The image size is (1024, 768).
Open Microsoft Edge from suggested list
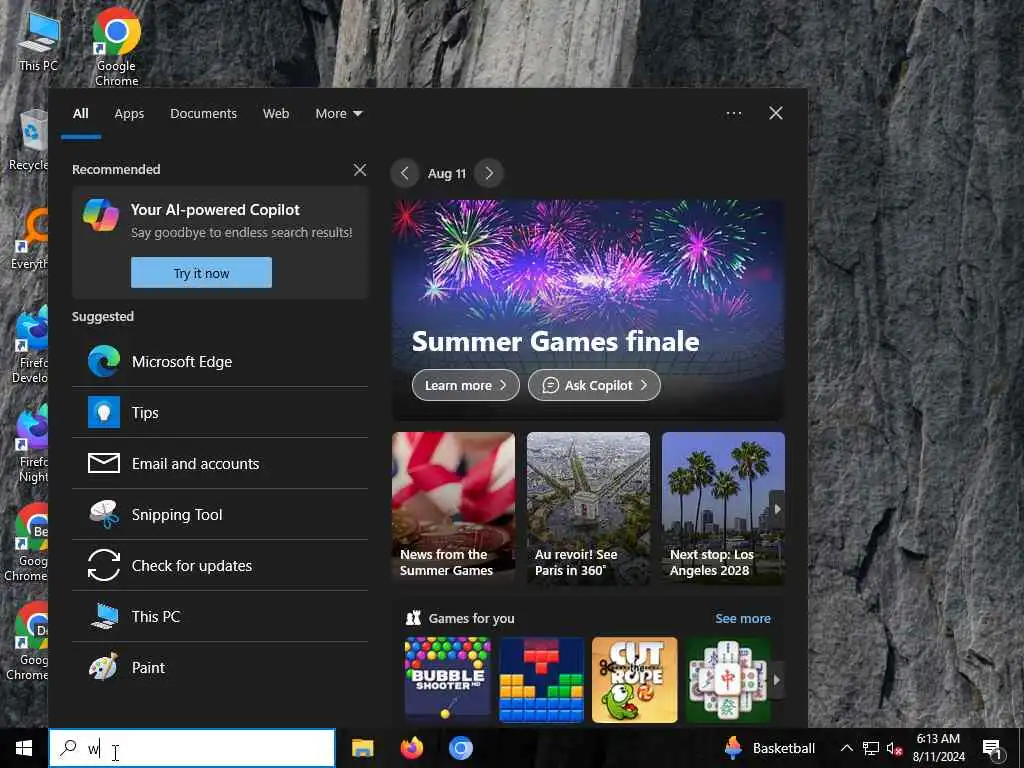click(x=220, y=362)
